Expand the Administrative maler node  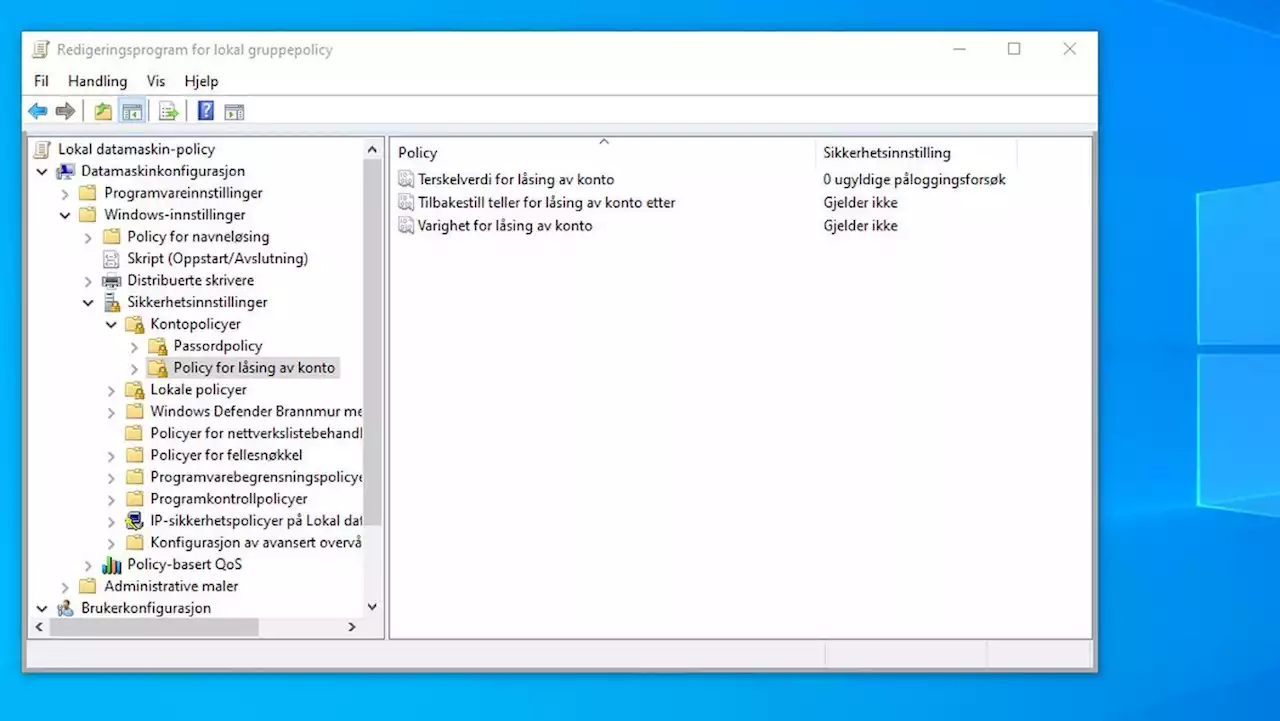point(65,586)
